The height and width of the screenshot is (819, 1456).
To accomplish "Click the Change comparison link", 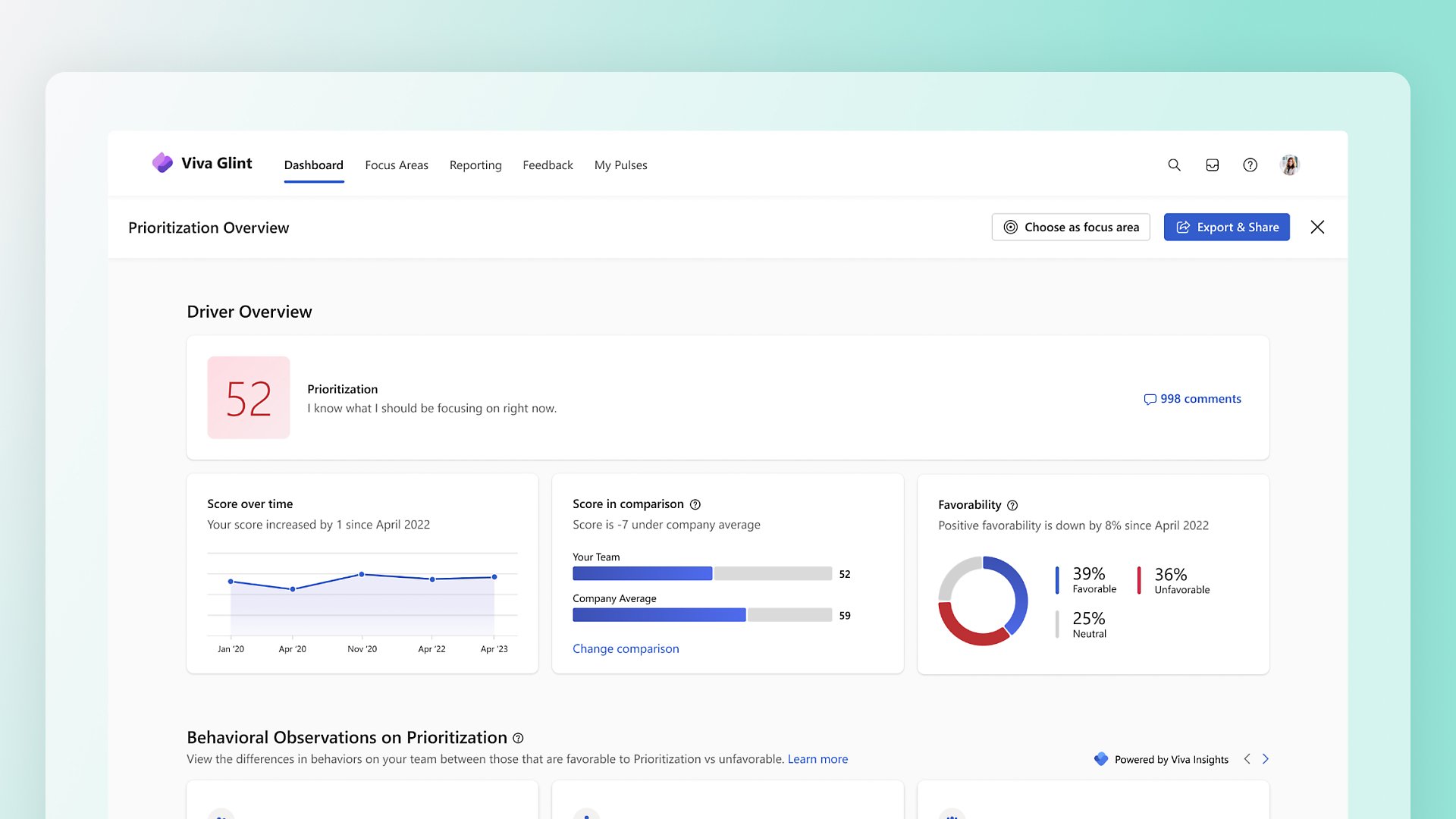I will [x=625, y=648].
